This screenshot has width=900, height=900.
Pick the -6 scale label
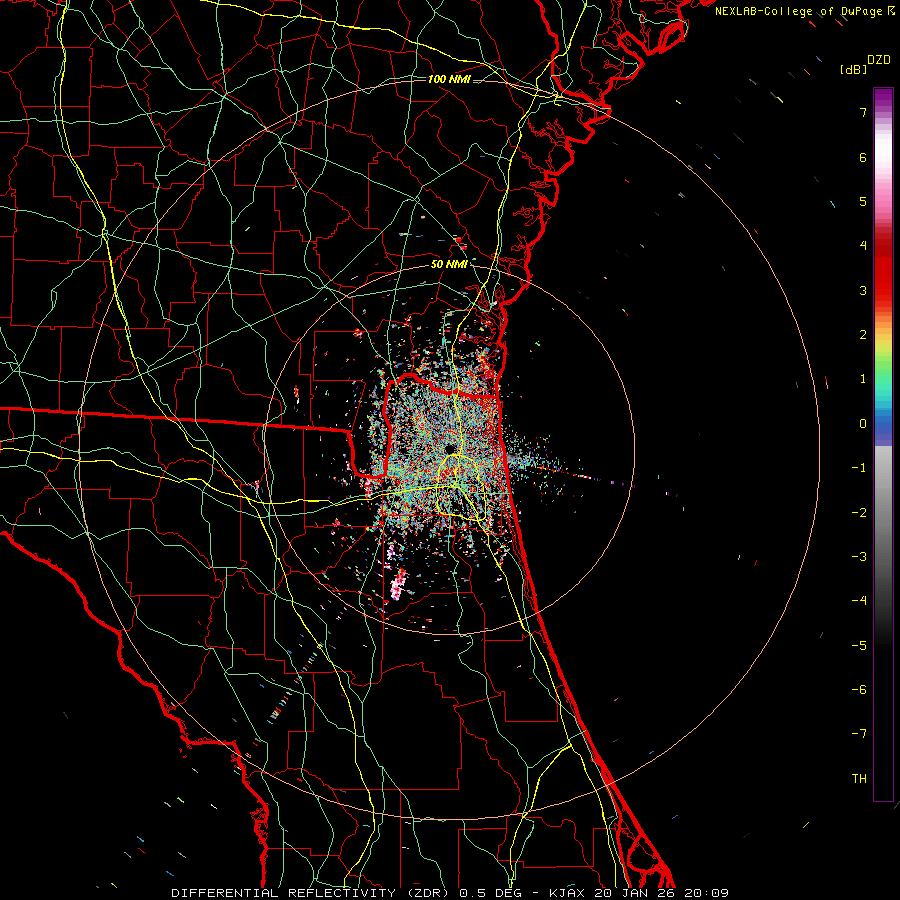tap(859, 689)
